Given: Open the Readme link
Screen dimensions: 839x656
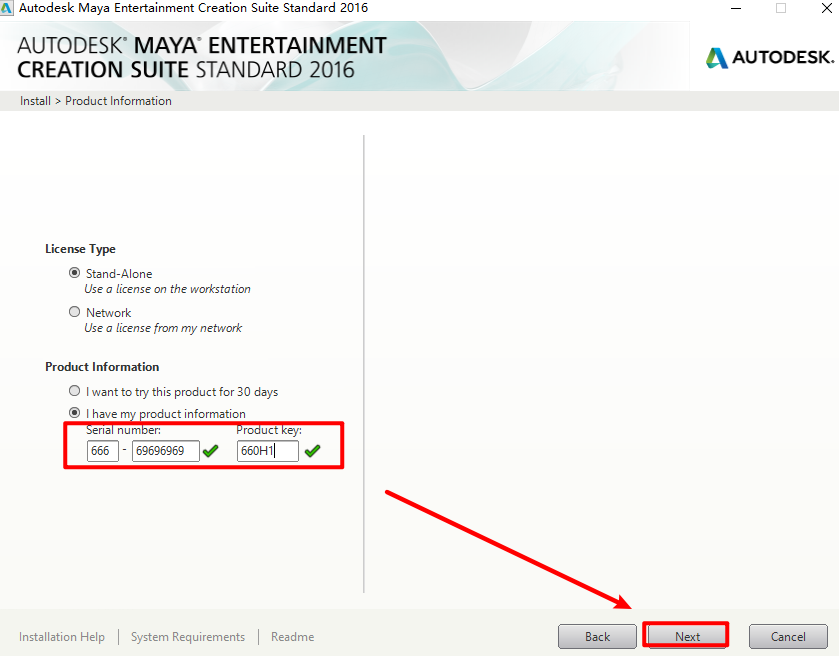Looking at the screenshot, I should pyautogui.click(x=292, y=637).
